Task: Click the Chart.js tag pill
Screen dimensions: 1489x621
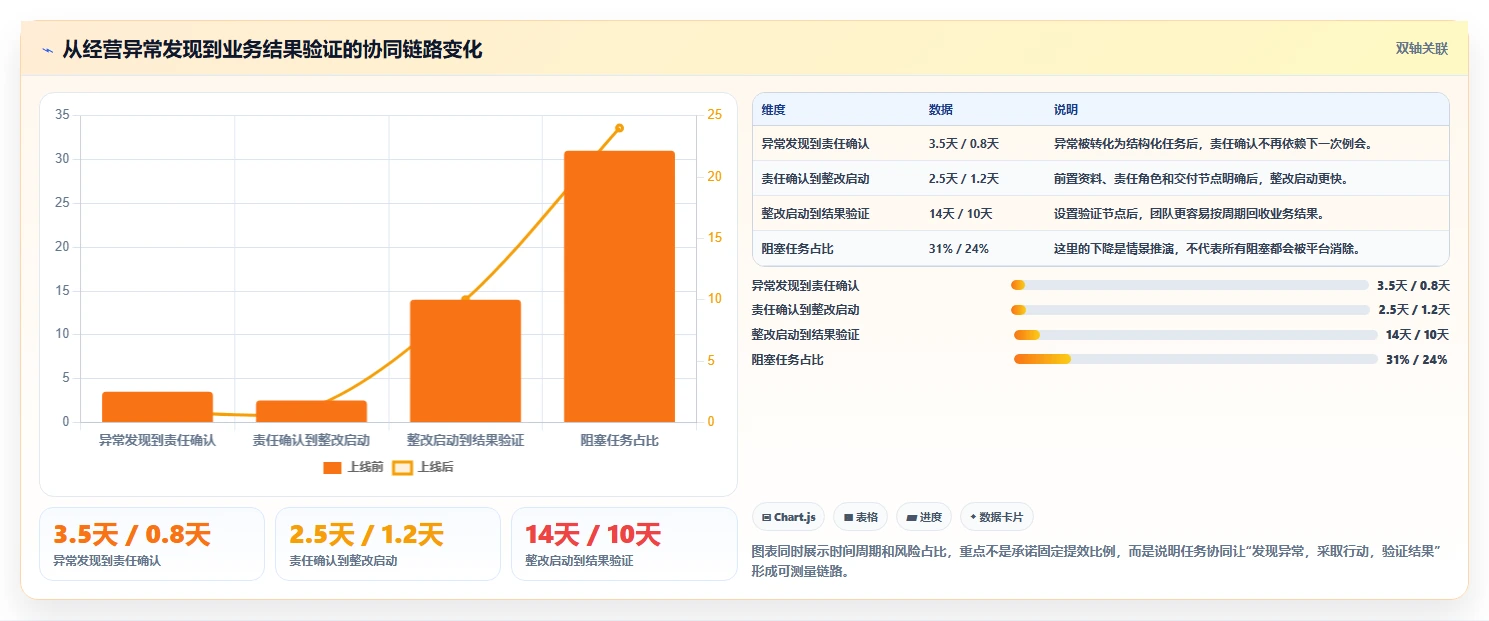Action: tap(789, 517)
